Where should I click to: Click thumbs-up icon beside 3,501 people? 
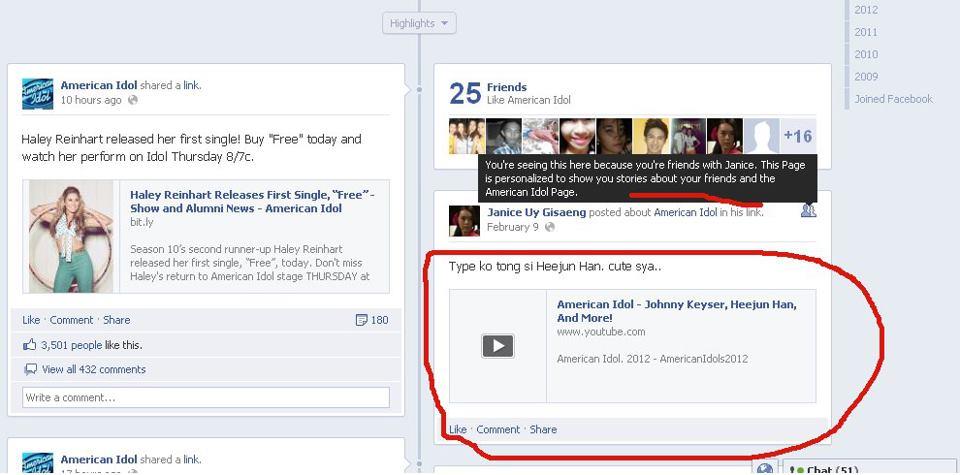pyautogui.click(x=29, y=345)
